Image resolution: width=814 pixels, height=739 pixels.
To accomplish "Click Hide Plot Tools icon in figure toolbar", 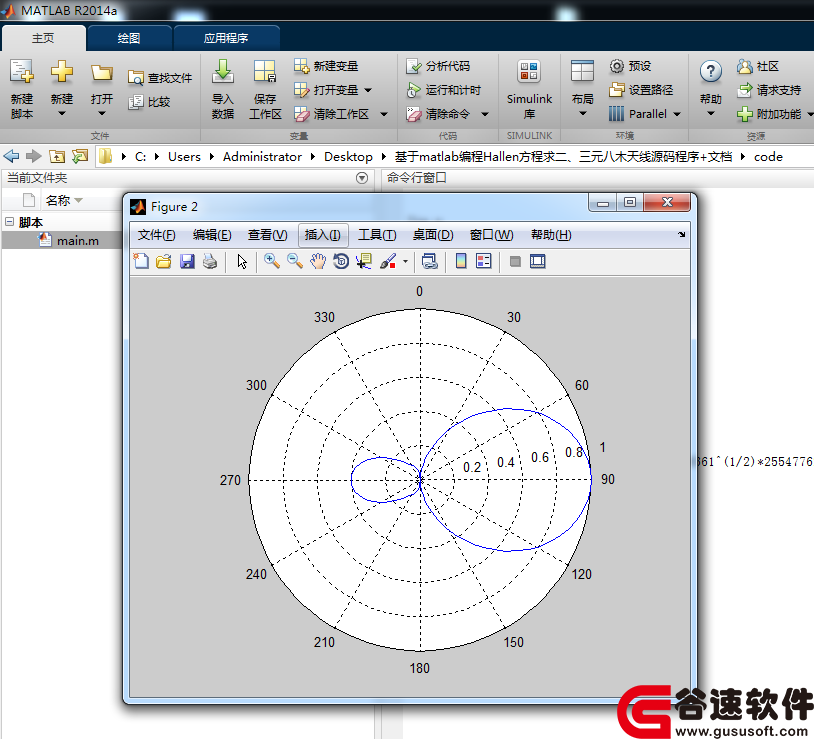I will click(x=515, y=261).
